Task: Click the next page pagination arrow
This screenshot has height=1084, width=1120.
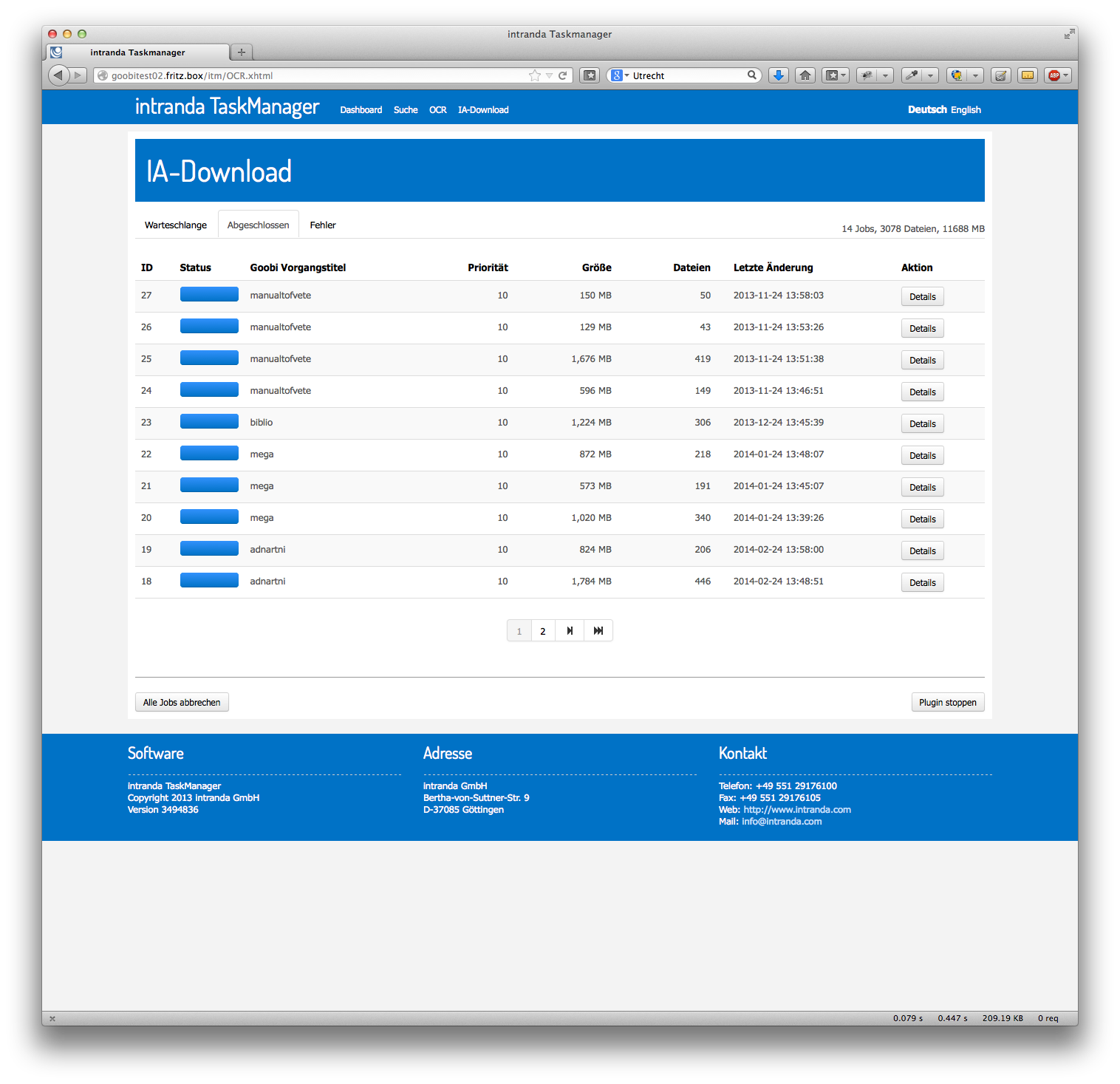Action: point(570,631)
